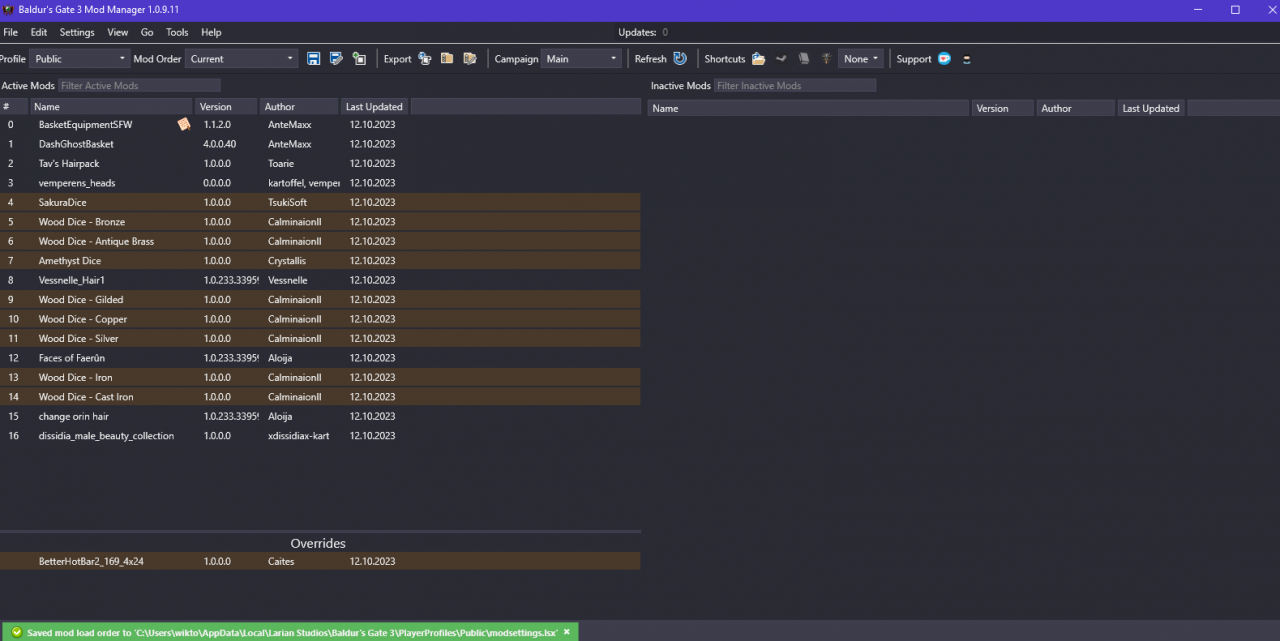Select the Wood Dice - Copper mod

click(320, 319)
